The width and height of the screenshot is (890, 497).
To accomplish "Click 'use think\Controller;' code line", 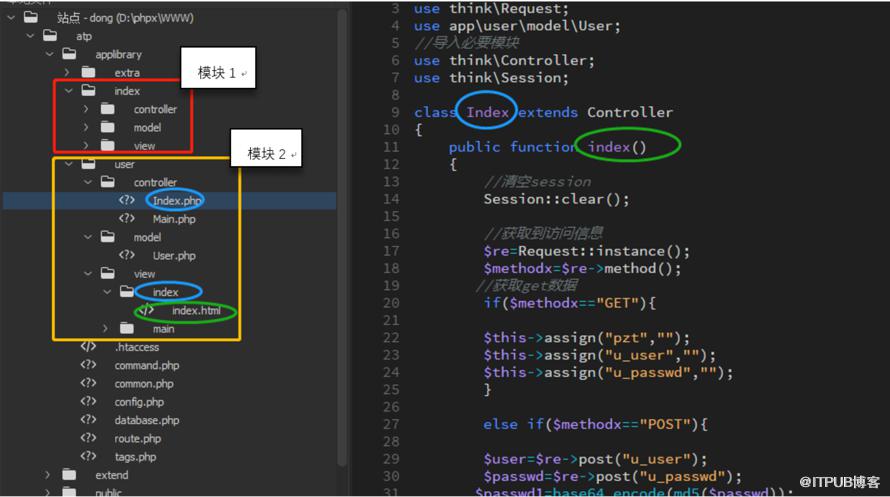I will [504, 60].
